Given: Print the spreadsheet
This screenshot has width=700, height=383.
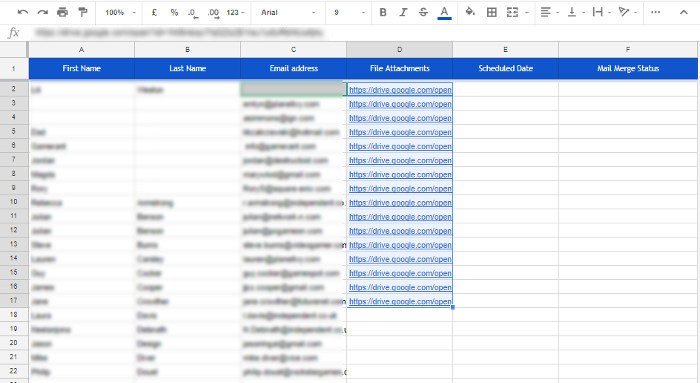Looking at the screenshot, I should coord(62,12).
